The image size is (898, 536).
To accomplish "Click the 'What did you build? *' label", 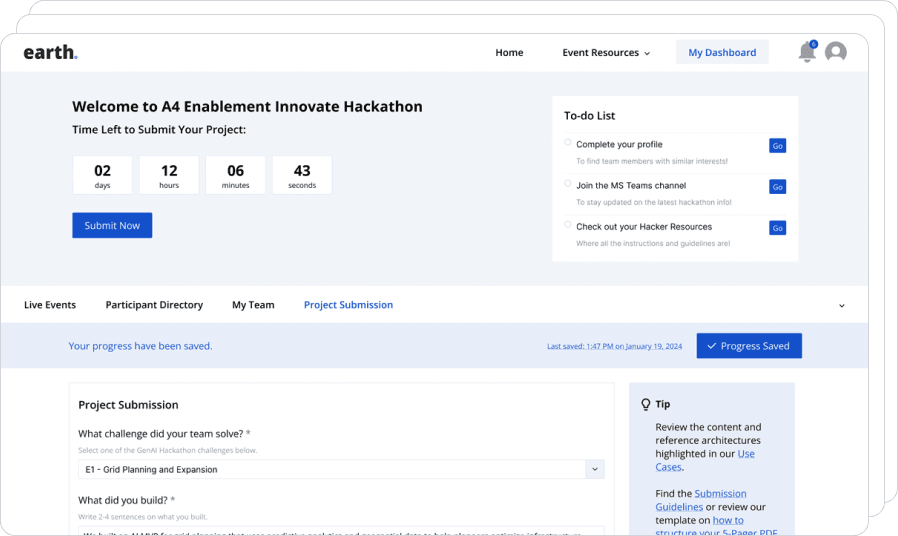I will point(127,500).
